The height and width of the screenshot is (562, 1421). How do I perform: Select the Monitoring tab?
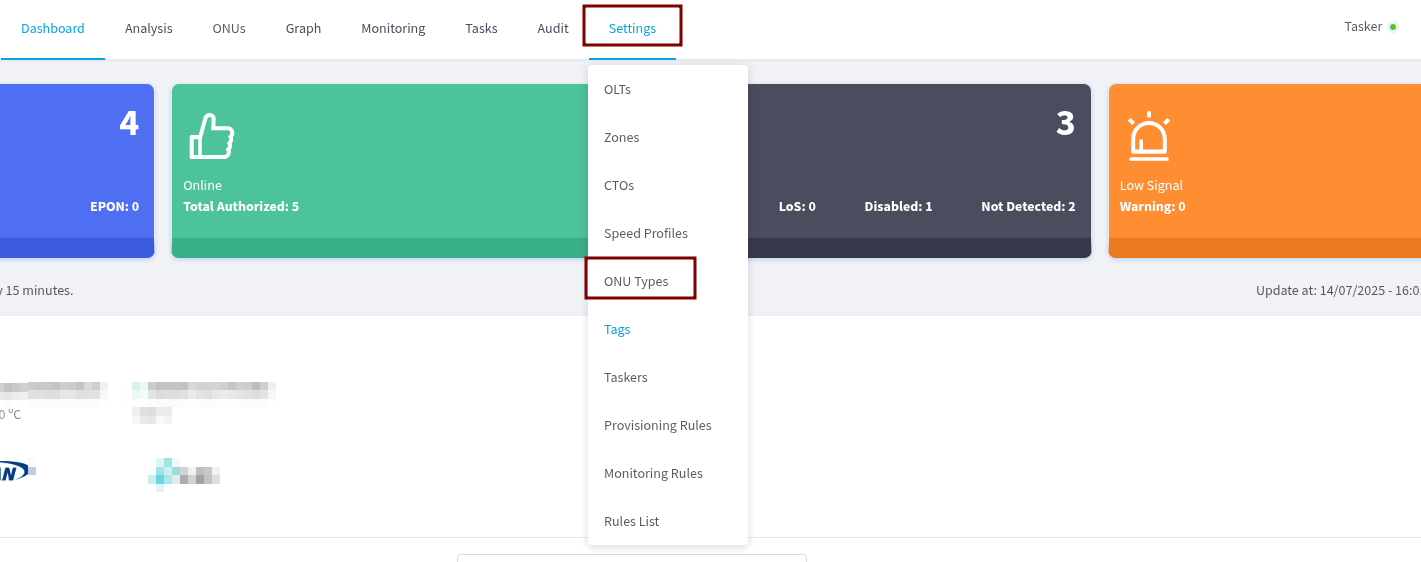(x=393, y=28)
